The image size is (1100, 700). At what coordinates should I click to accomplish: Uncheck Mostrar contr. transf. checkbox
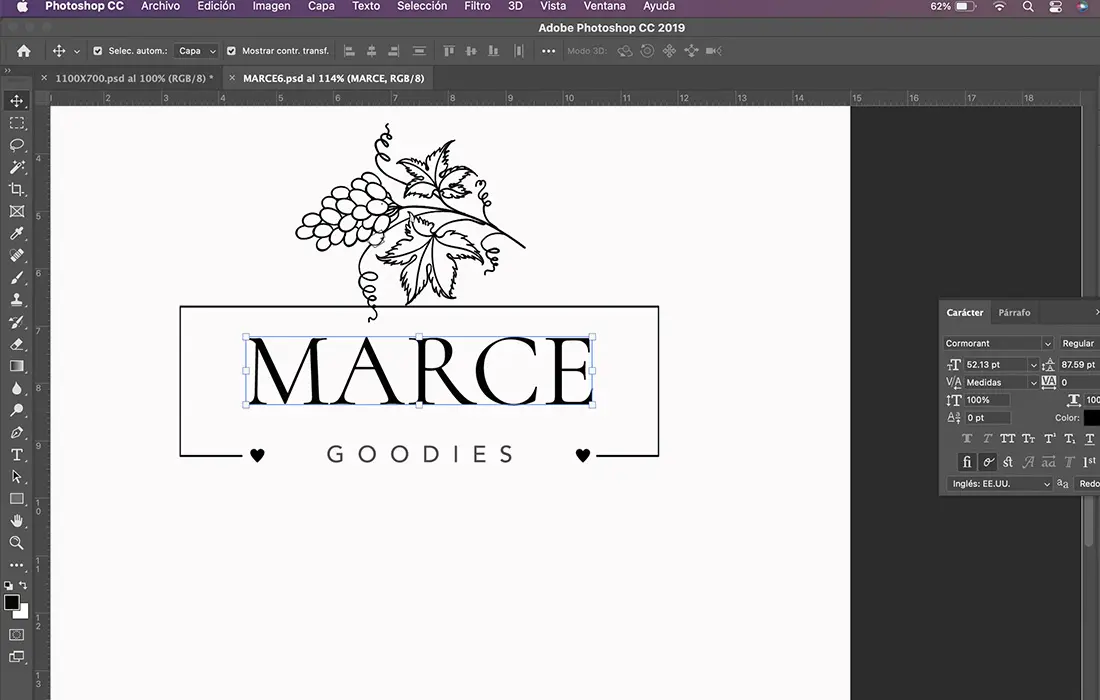pos(232,51)
